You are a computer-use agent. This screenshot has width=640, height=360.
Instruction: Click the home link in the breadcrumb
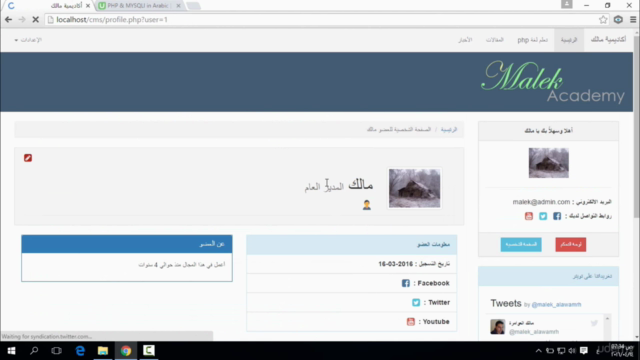[x=449, y=129]
